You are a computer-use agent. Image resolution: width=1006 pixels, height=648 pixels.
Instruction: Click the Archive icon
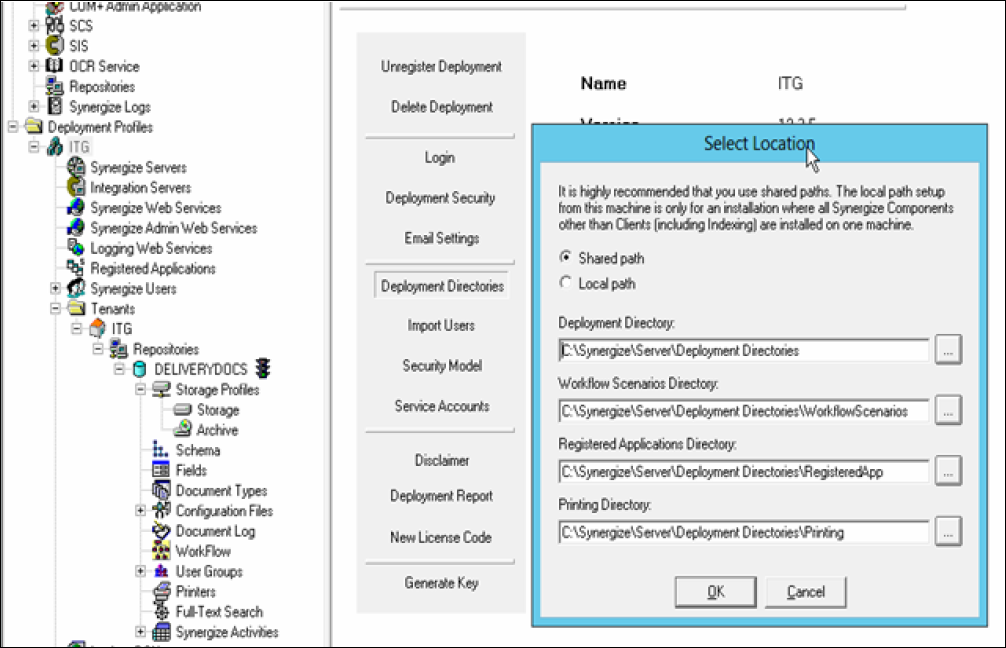pos(183,429)
